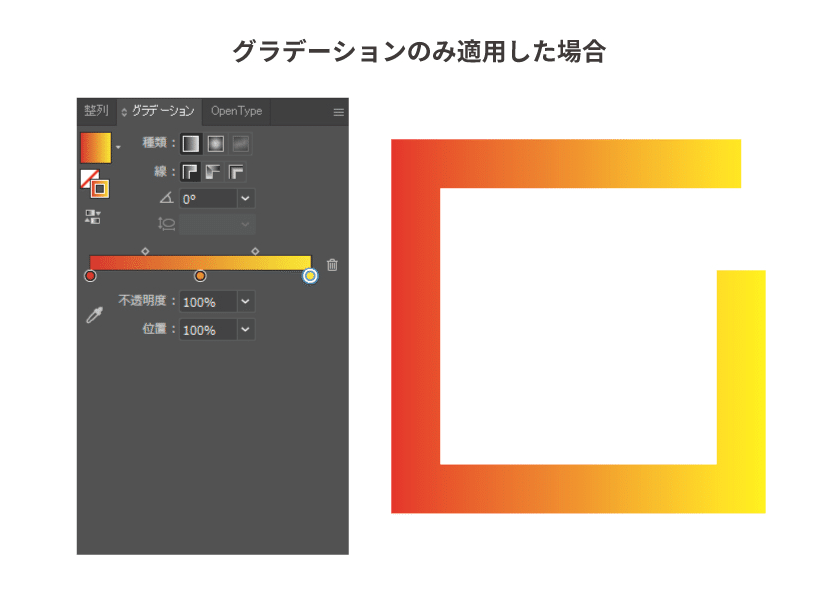Viewport: 838px width, 591px height.
Task: Click the opacity field showing 100%
Action: pyautogui.click(x=208, y=302)
